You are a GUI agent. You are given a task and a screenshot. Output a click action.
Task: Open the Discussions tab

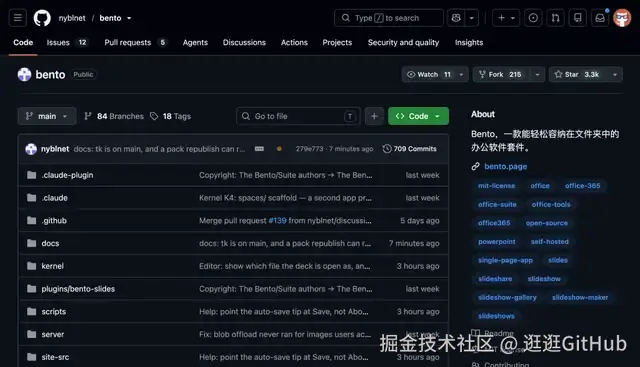[x=244, y=42]
